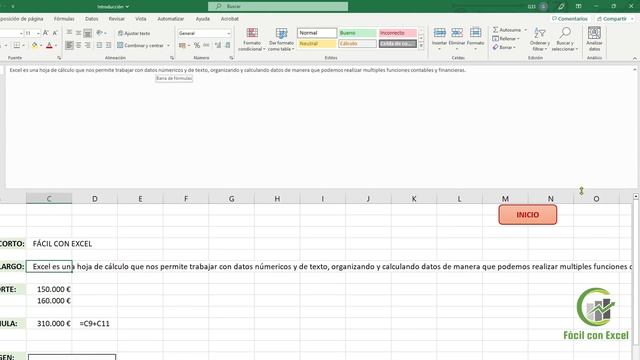This screenshot has width=640, height=360.
Task: Click the Buscar search box
Action: tap(278, 7)
